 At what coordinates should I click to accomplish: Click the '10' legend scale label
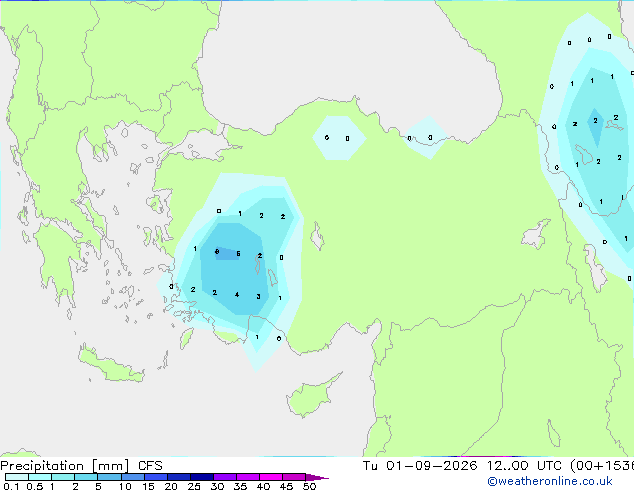(125, 486)
